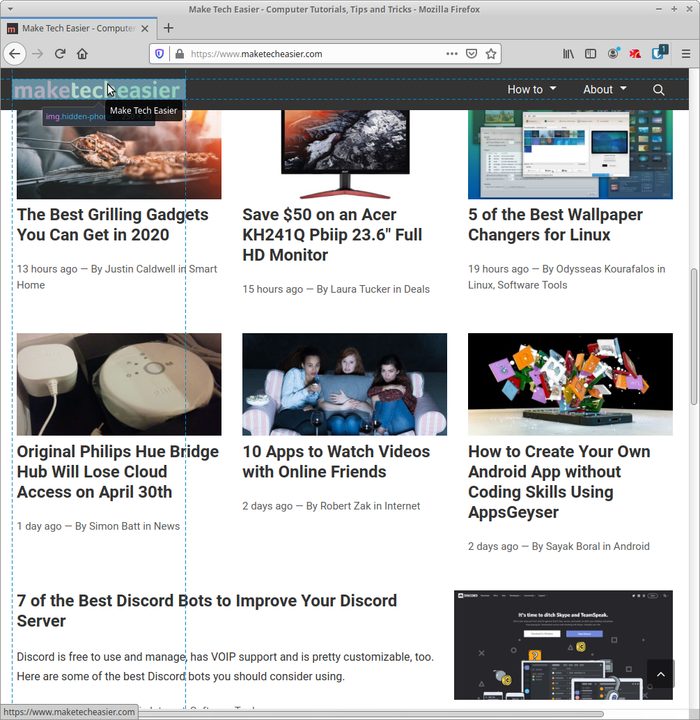Open the Acer KH241Q monitor deal article
This screenshot has height=720, width=700.
coord(332,235)
